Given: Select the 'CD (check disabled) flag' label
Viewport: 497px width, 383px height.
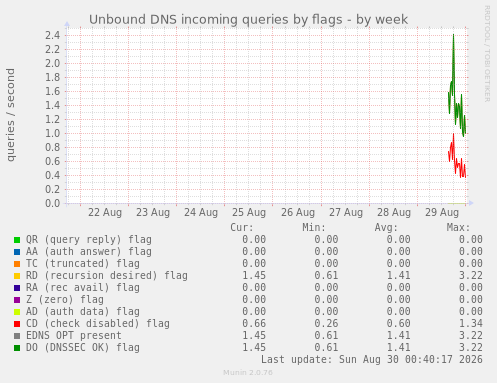Looking at the screenshot, I should point(98,324).
